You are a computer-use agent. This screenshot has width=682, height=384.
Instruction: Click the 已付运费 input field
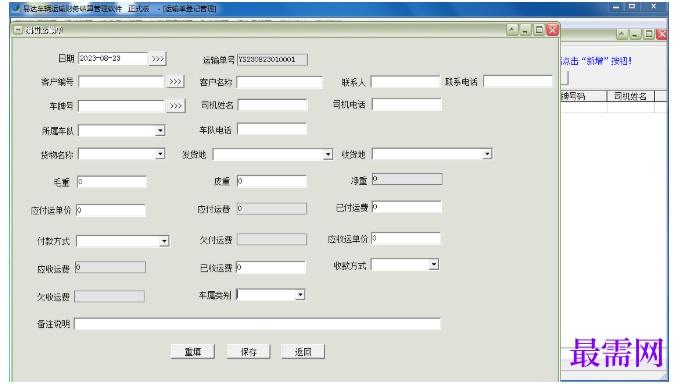point(407,207)
